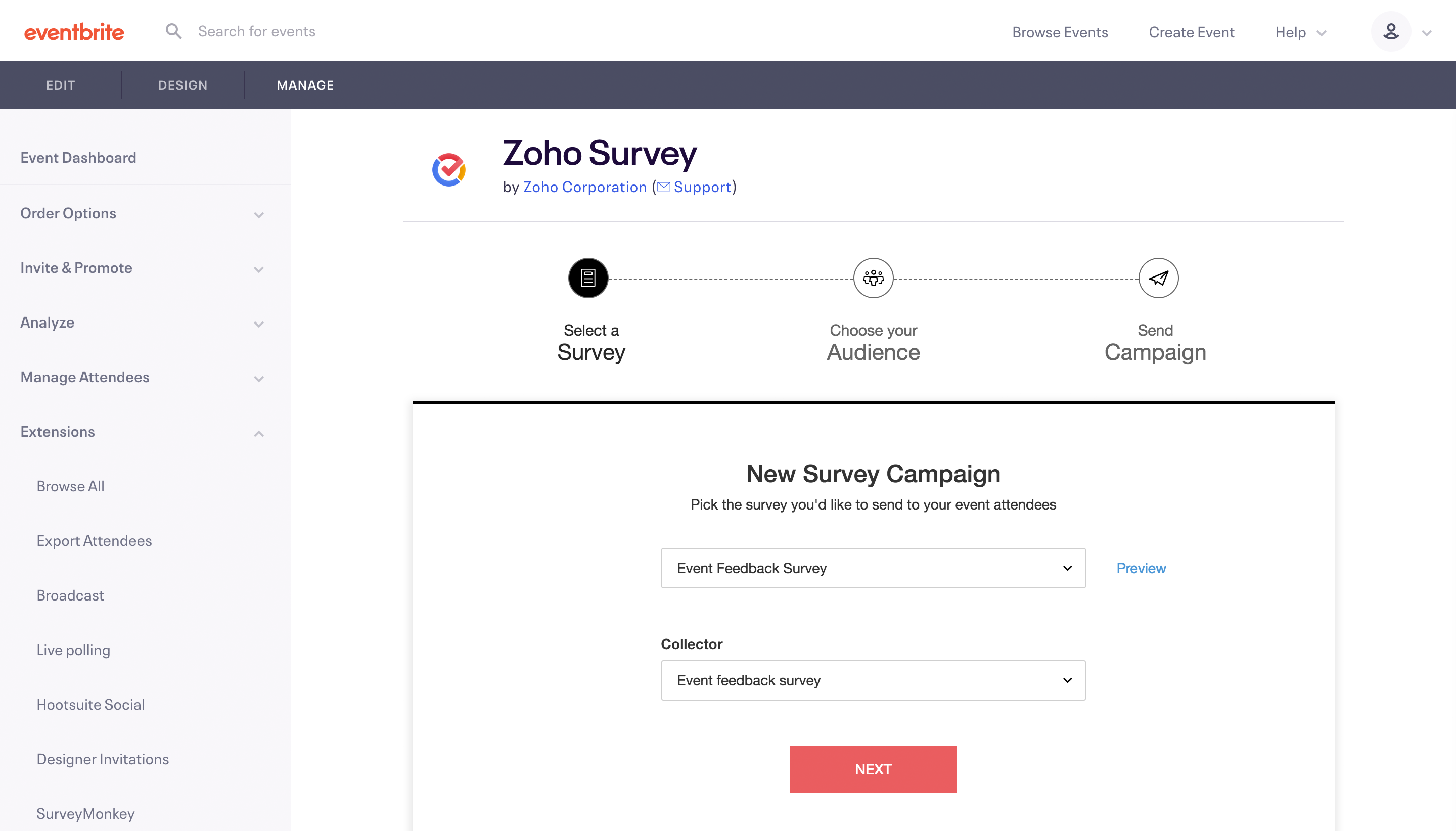The height and width of the screenshot is (831, 1456).
Task: Click the Search for events field
Action: [x=257, y=31]
